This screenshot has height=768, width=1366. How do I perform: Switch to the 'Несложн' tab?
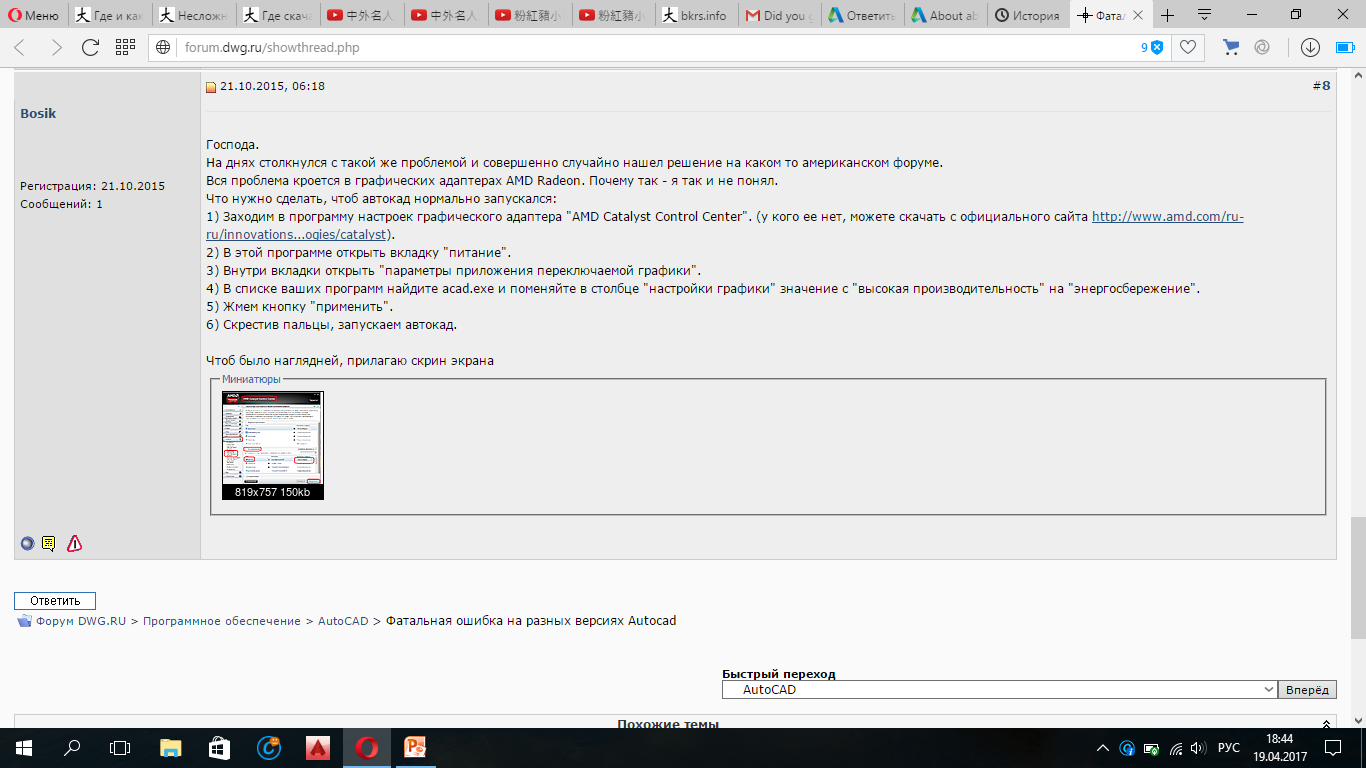pos(195,15)
